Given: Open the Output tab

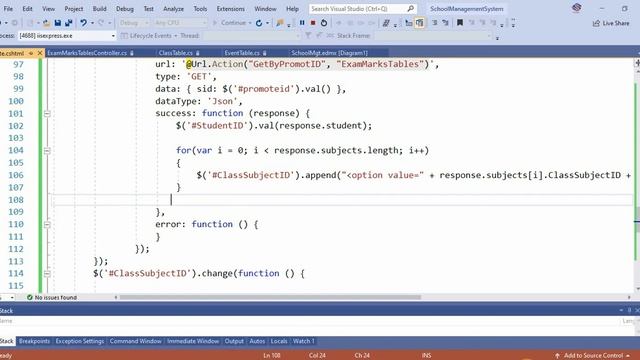Looking at the screenshot, I should point(234,341).
